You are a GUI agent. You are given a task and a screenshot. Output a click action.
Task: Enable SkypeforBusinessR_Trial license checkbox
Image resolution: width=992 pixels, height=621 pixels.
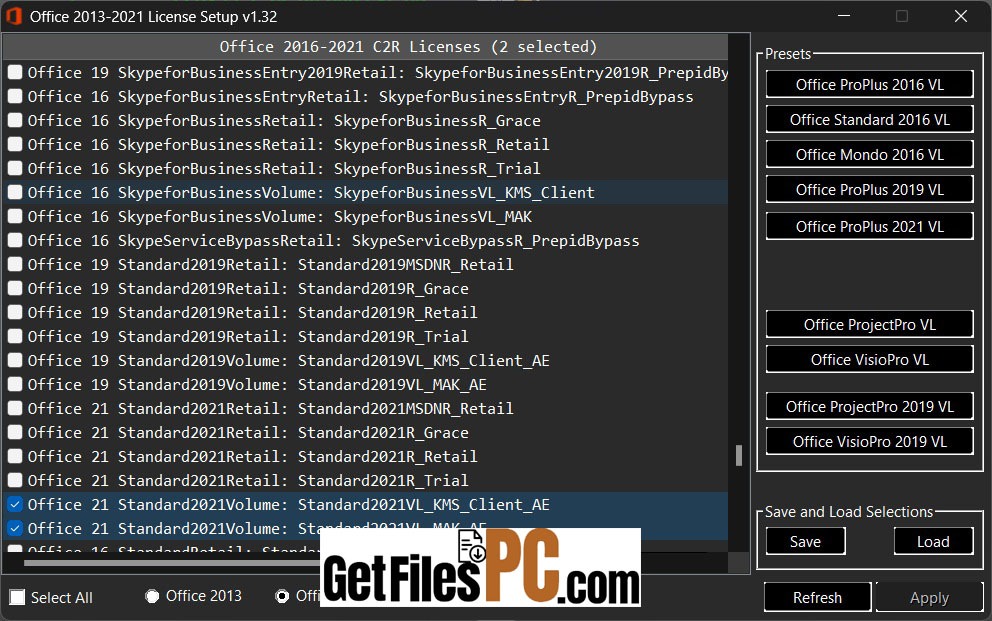pos(15,168)
